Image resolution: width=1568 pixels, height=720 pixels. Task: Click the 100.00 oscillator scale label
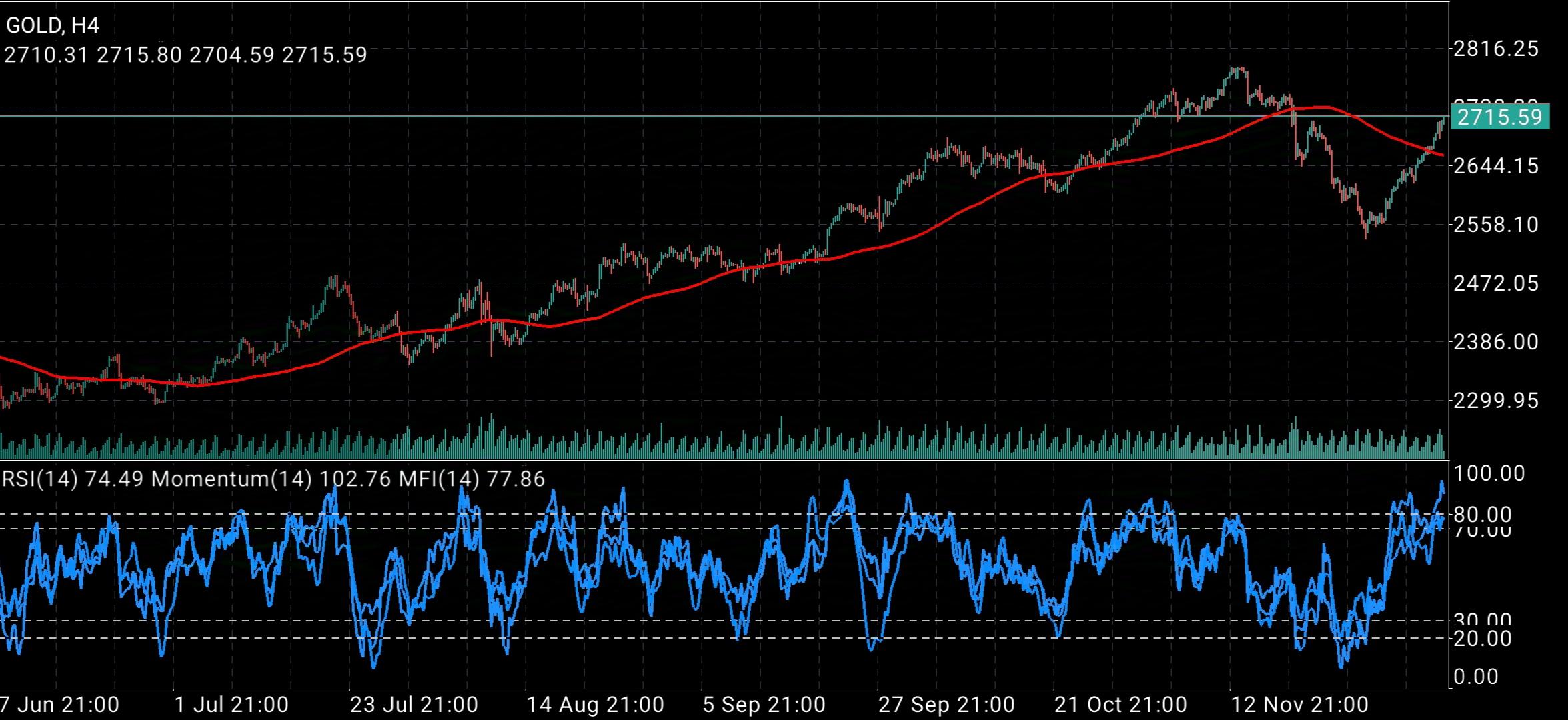point(1489,473)
